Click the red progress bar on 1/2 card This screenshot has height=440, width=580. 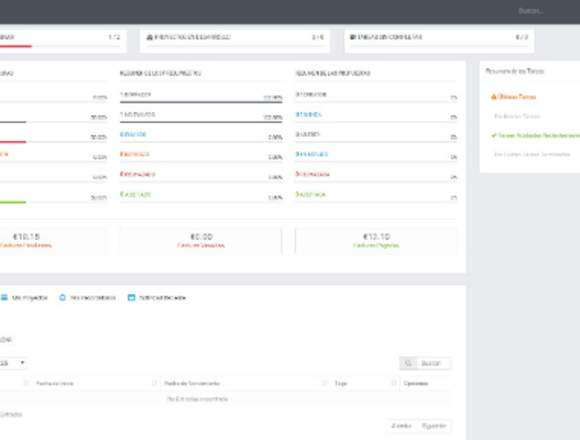[x=16, y=46]
